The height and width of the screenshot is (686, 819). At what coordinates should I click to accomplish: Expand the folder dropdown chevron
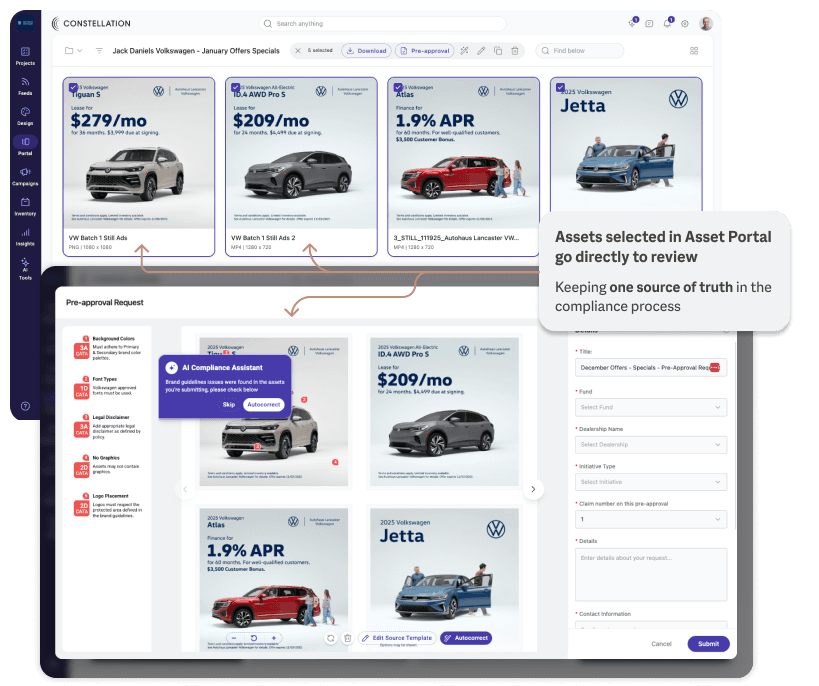(x=80, y=51)
